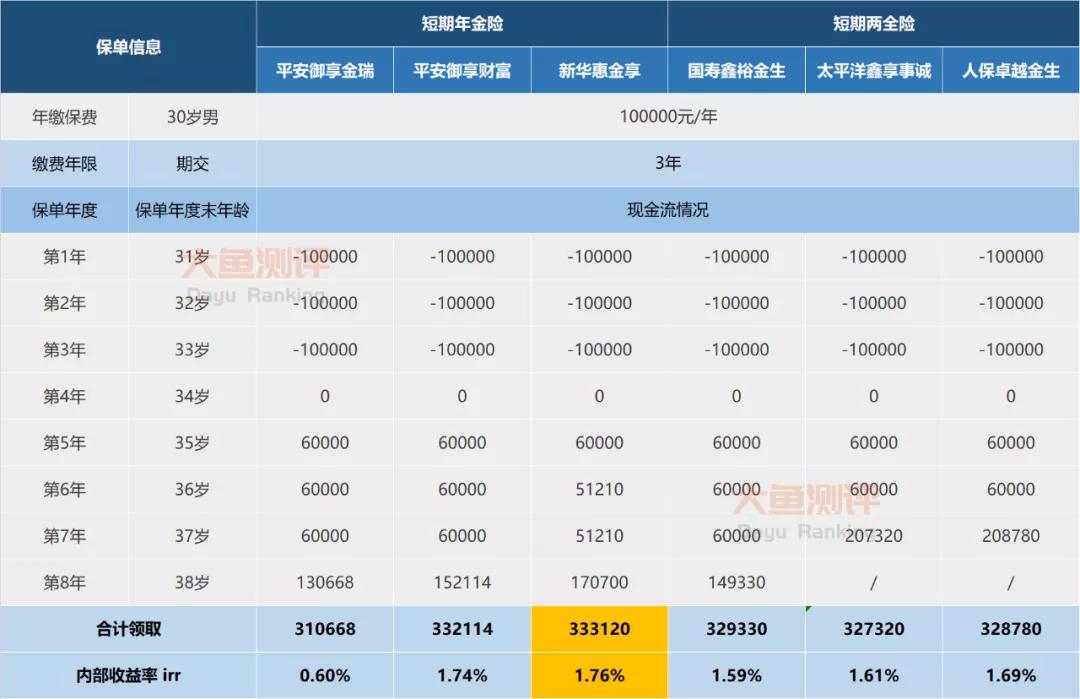Select the 合计领取 row label

[x=129, y=629]
